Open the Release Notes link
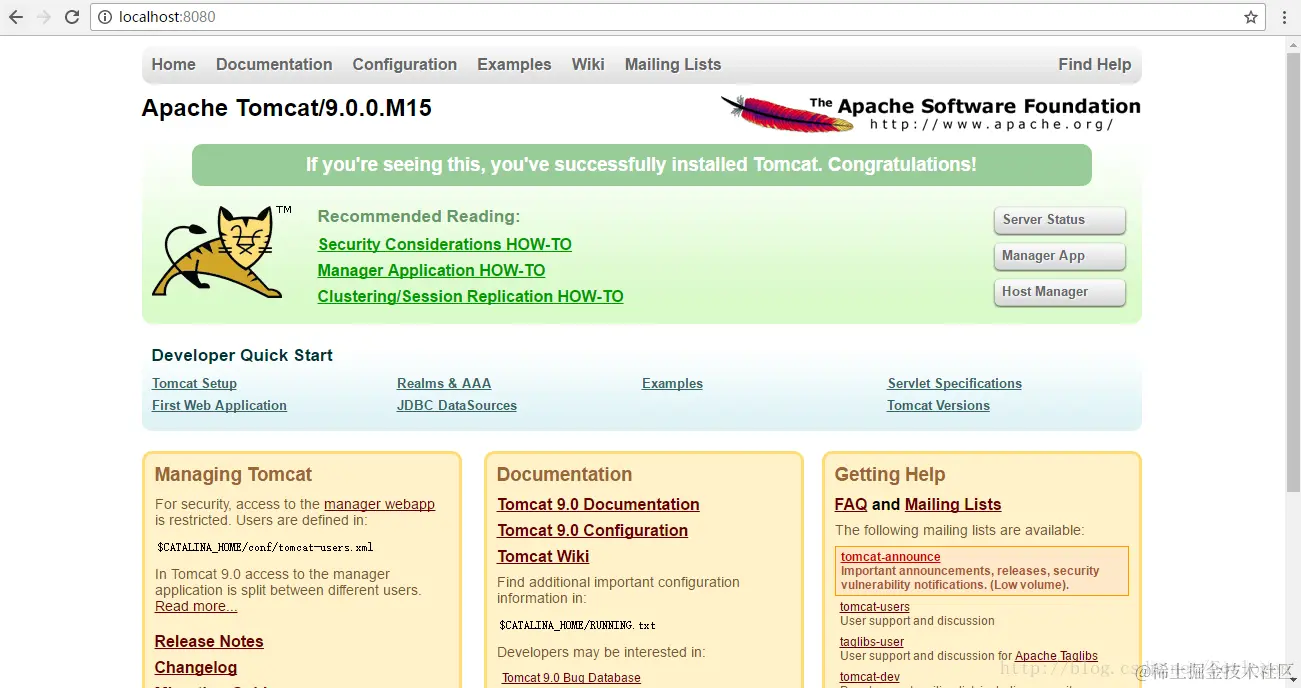 pyautogui.click(x=209, y=641)
